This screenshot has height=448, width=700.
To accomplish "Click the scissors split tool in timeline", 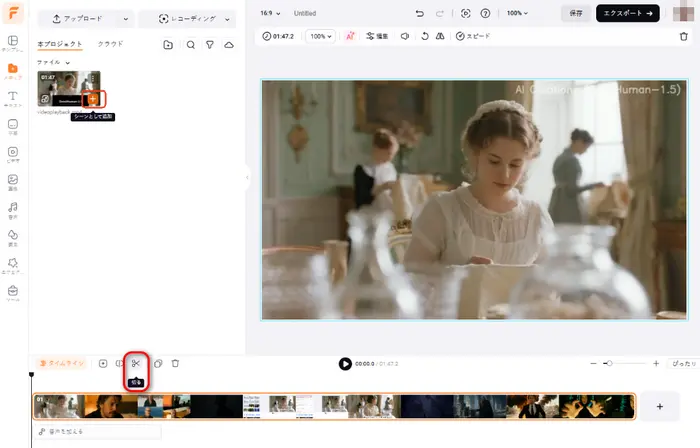I will [136, 363].
